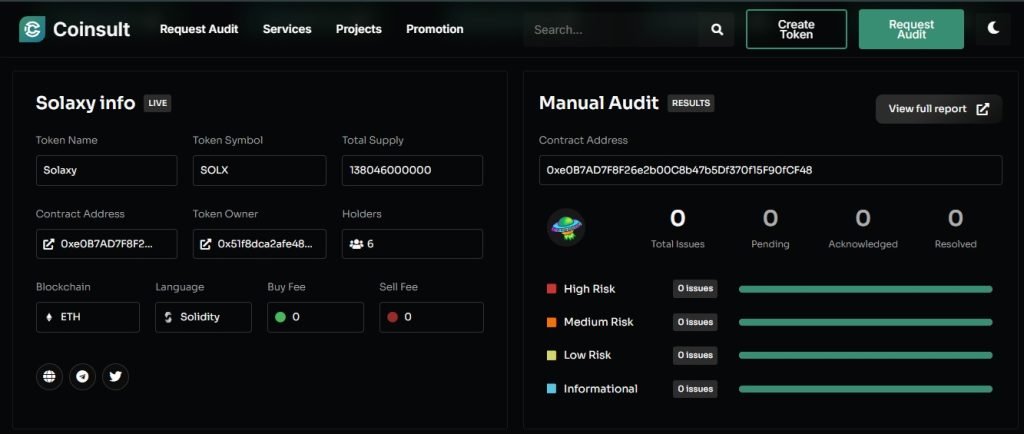Click the holders people icon
The height and width of the screenshot is (434, 1024).
click(356, 244)
